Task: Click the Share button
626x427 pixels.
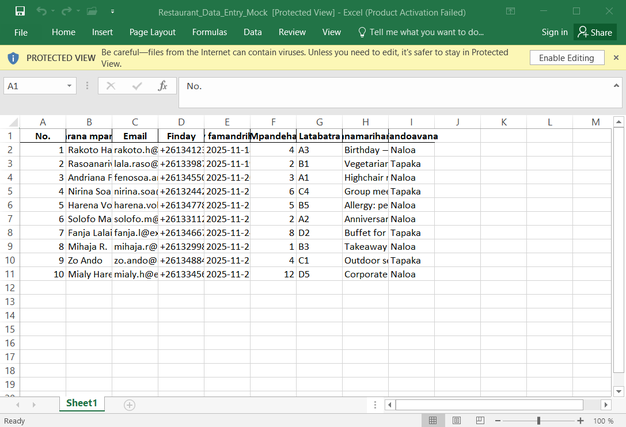Action: [x=594, y=32]
